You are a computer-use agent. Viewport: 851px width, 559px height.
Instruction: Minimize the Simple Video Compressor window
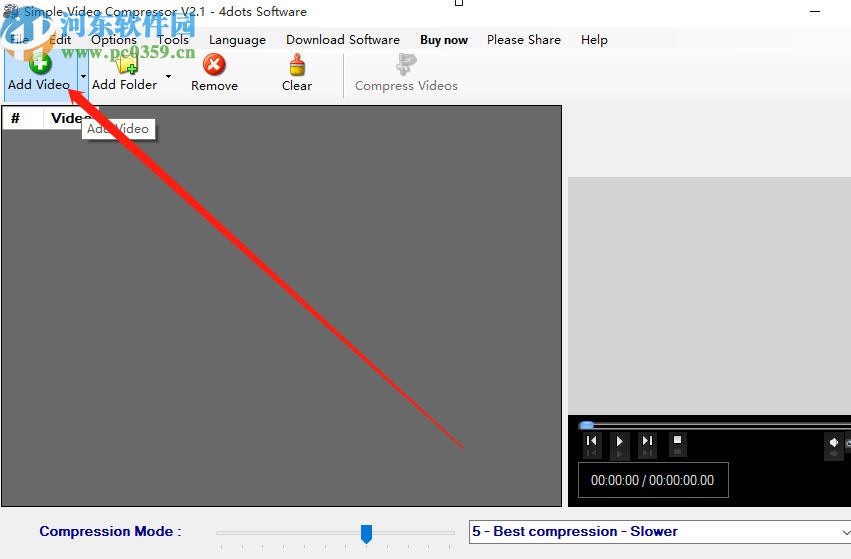815,11
